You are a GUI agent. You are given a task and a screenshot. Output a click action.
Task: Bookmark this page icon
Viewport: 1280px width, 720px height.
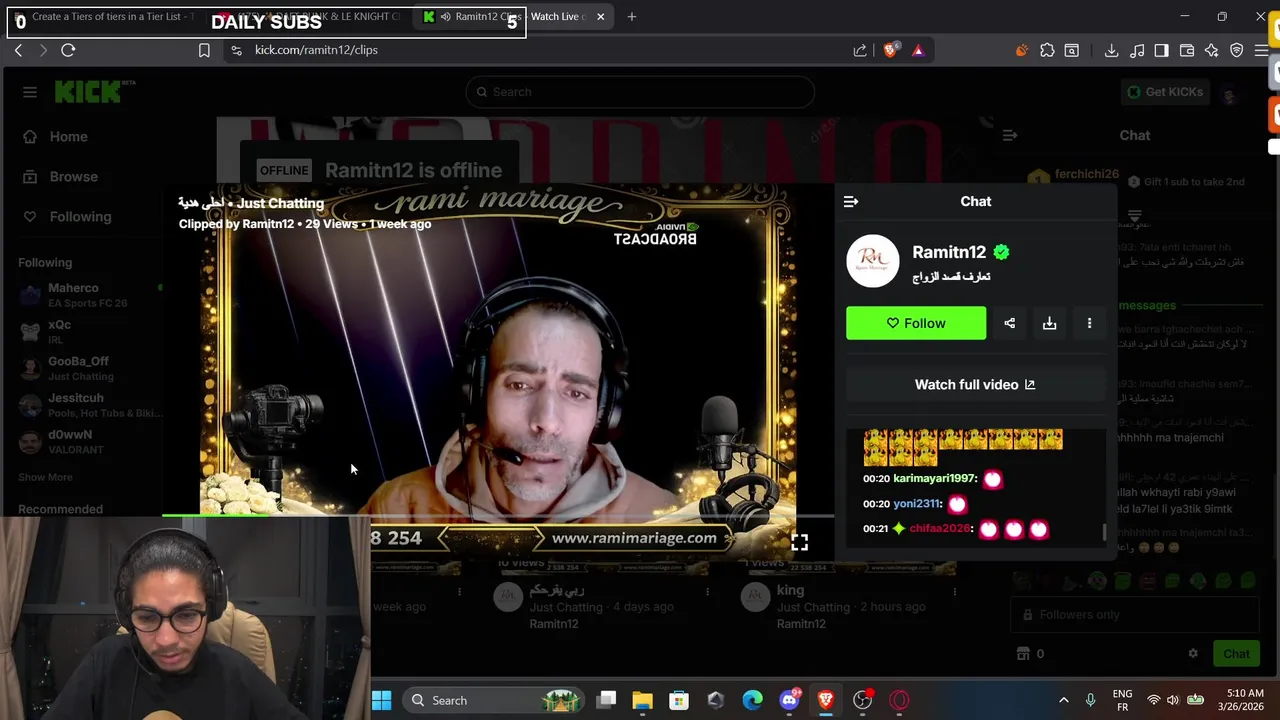click(x=204, y=50)
